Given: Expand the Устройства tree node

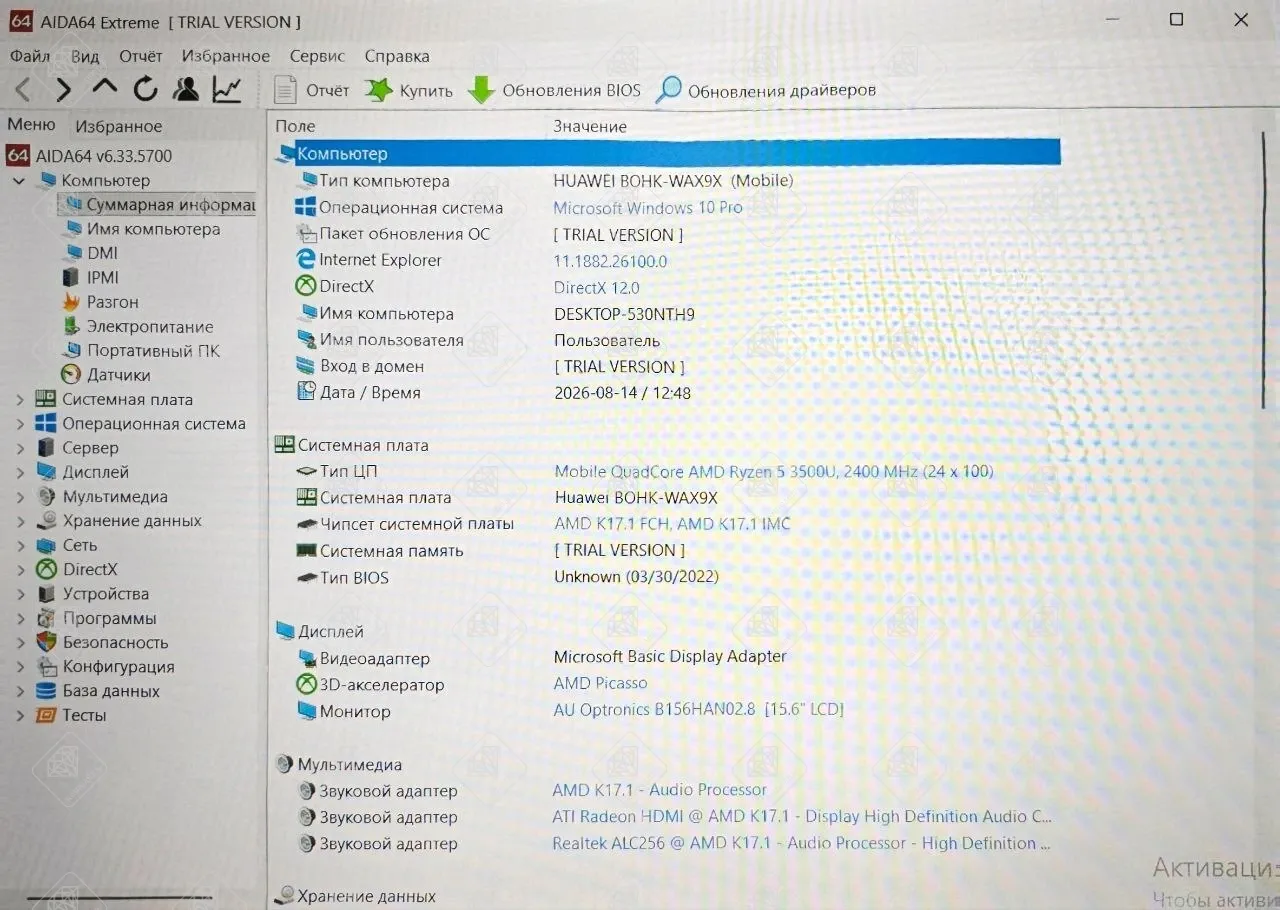Looking at the screenshot, I should click(x=19, y=594).
